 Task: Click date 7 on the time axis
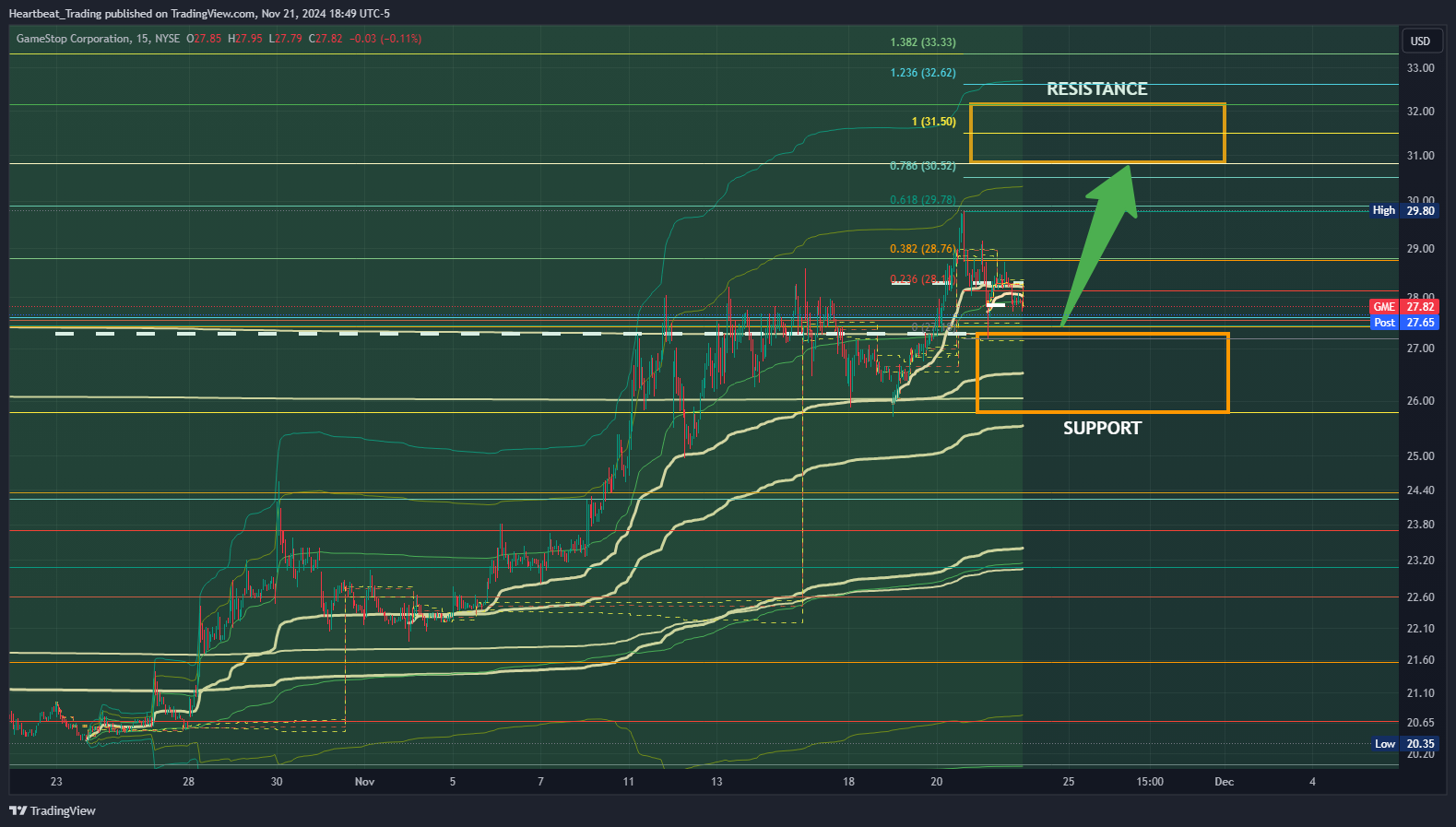(540, 782)
